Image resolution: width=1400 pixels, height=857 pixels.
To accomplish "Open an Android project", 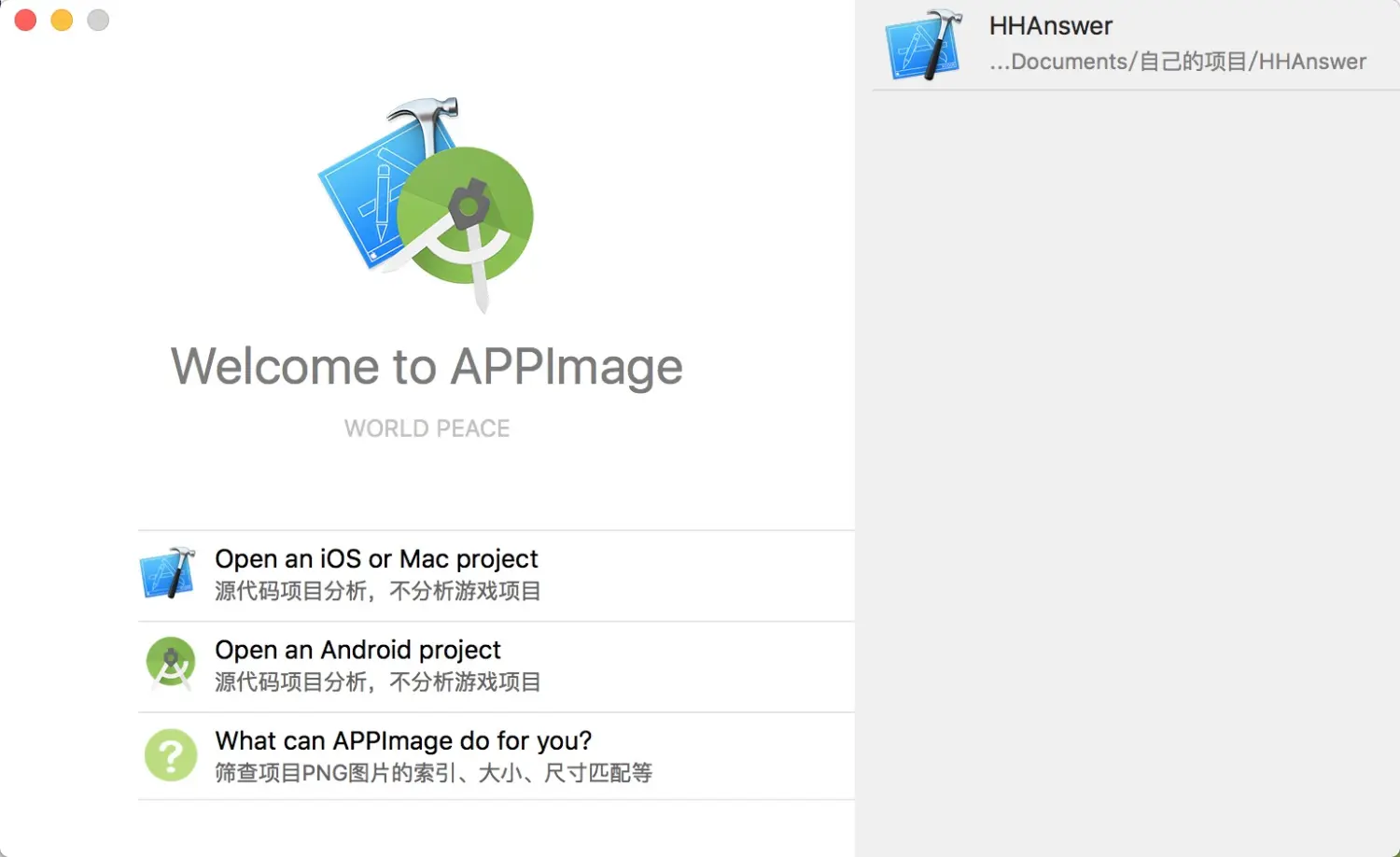I will [497, 667].
